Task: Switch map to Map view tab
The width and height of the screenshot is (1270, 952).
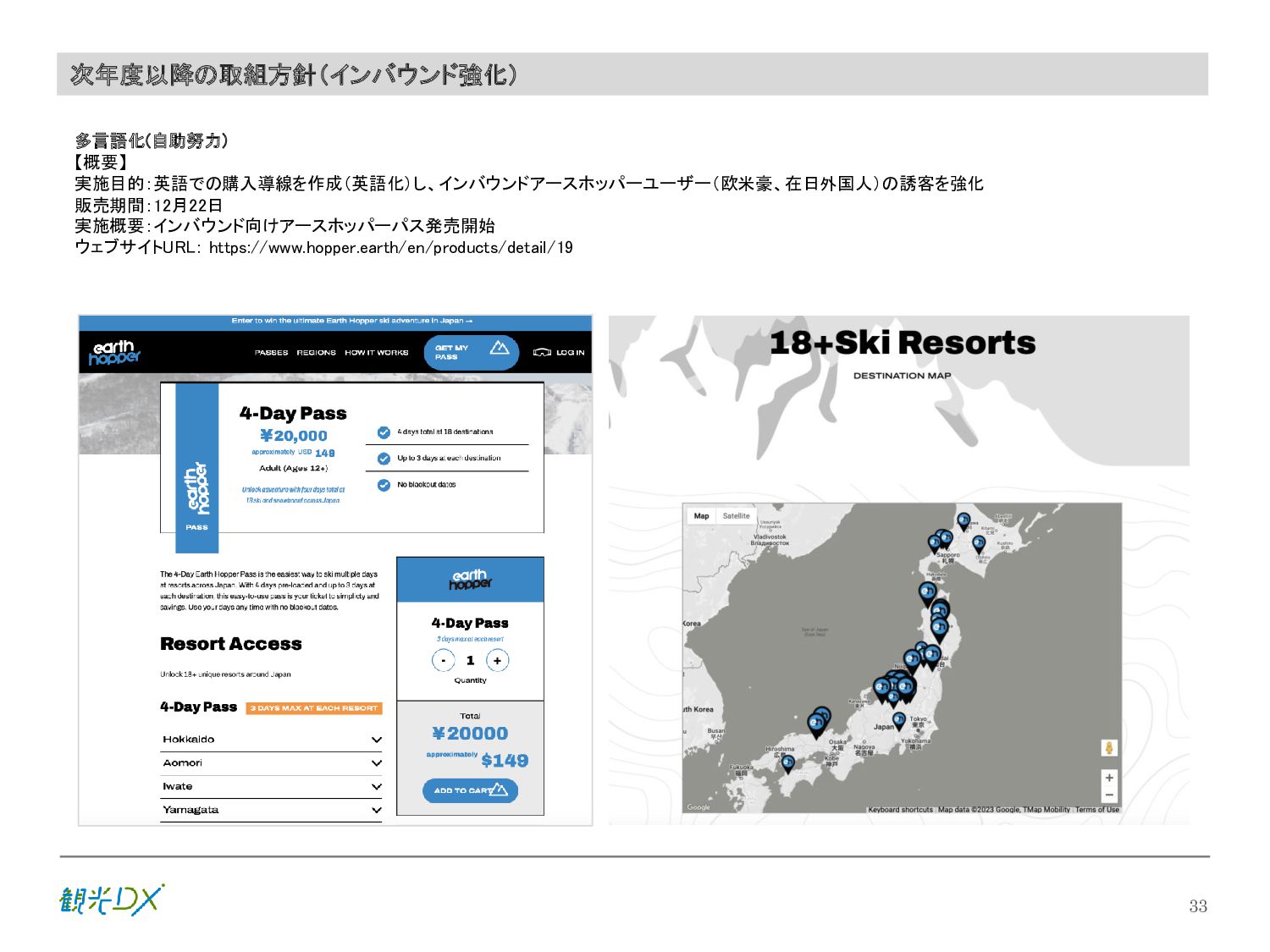Action: (702, 516)
